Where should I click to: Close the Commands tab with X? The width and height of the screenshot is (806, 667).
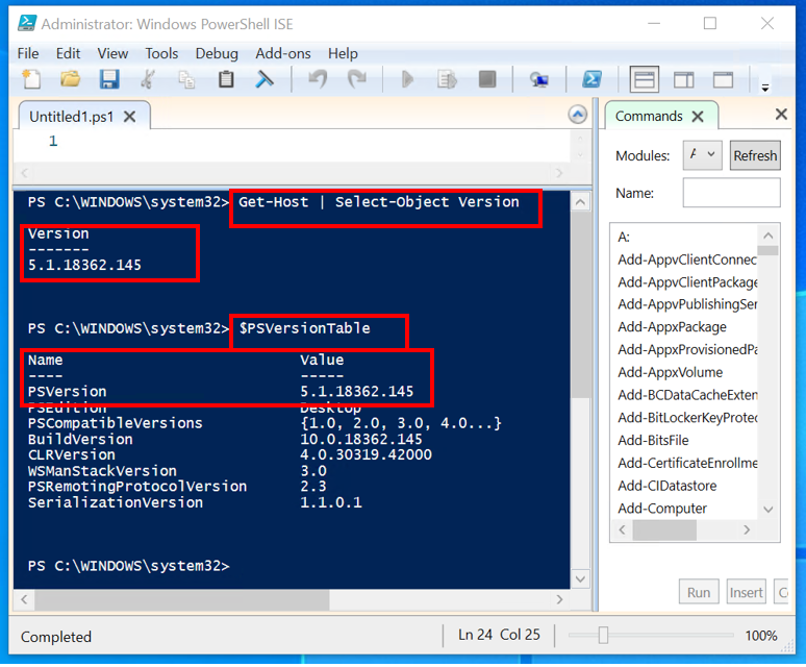point(697,116)
